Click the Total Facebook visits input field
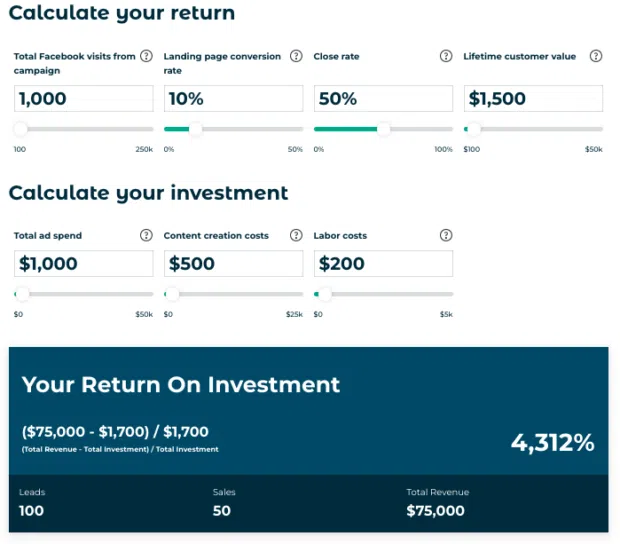The width and height of the screenshot is (620, 544). (x=83, y=98)
